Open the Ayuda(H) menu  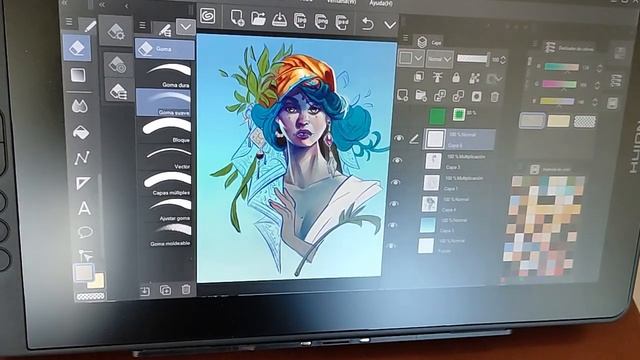381,3
